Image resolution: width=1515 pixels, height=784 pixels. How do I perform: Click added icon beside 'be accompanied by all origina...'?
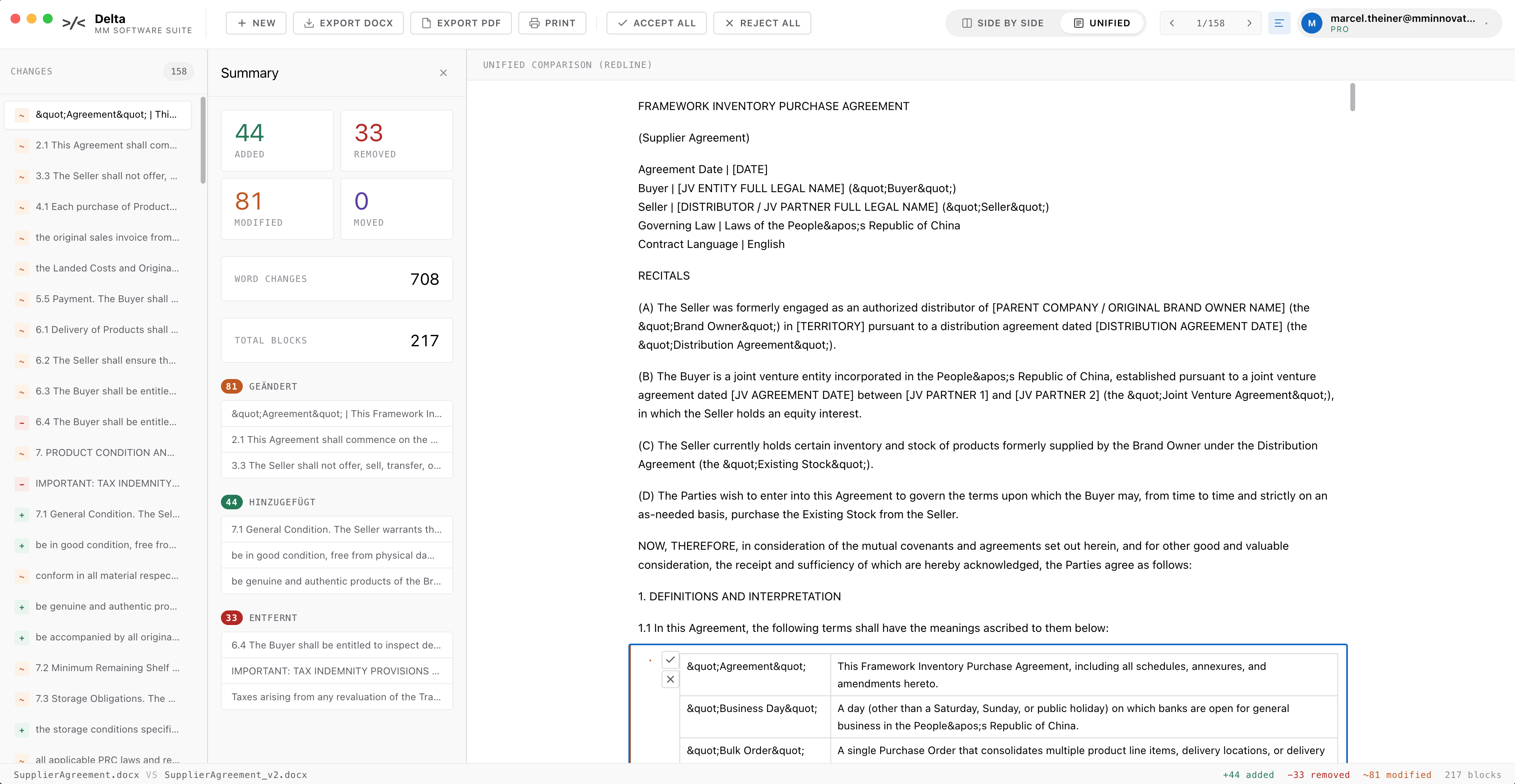tap(22, 638)
